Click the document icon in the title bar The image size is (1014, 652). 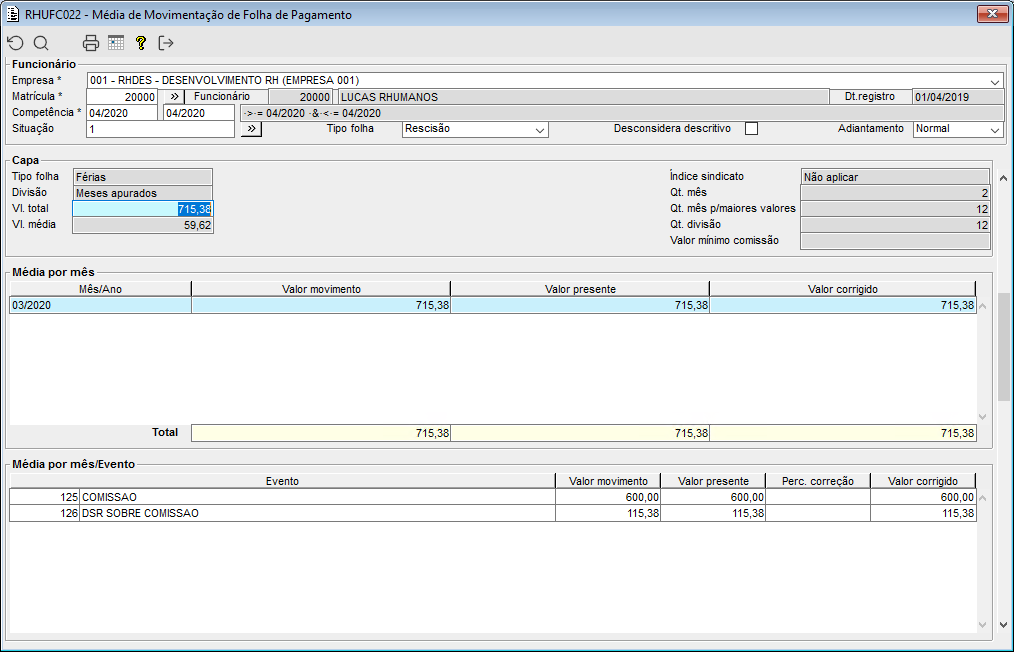(12, 14)
